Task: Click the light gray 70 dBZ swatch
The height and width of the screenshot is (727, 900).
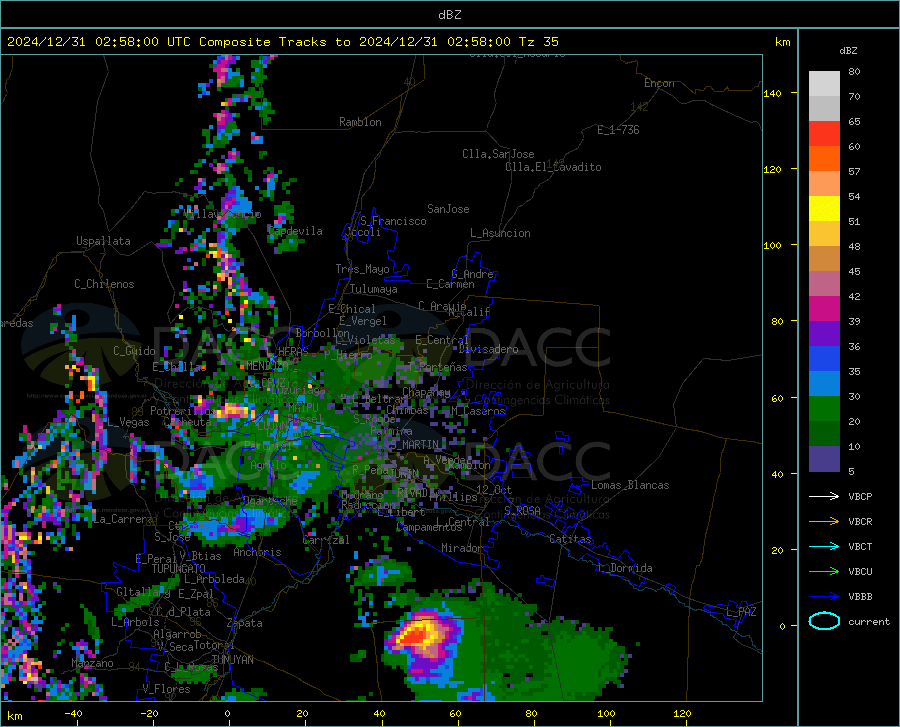Action: point(824,83)
